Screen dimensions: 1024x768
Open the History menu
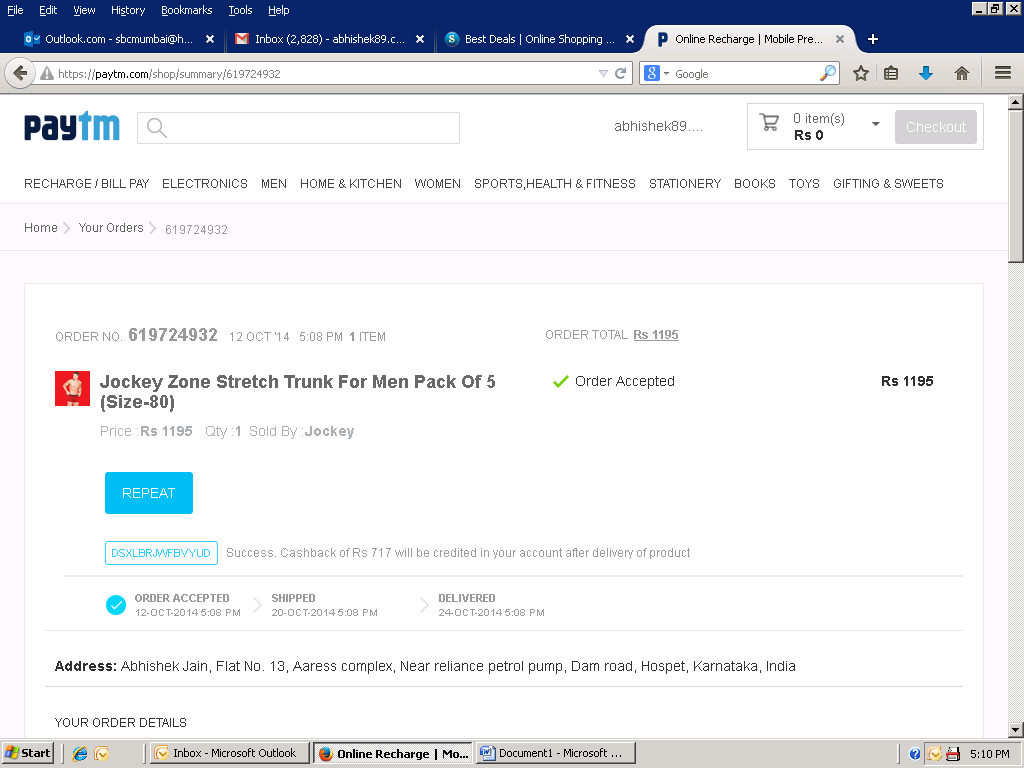coord(128,10)
